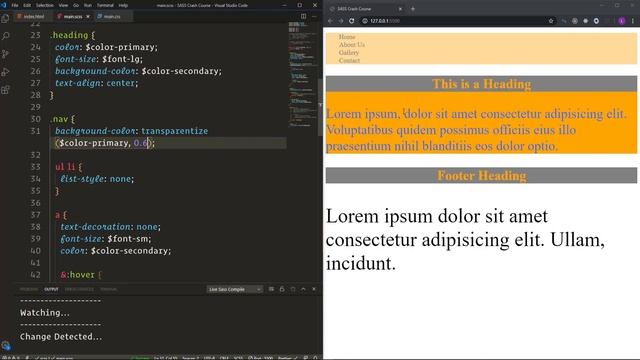
Task: Click 'Change Detected...' output line
Action: (61, 337)
